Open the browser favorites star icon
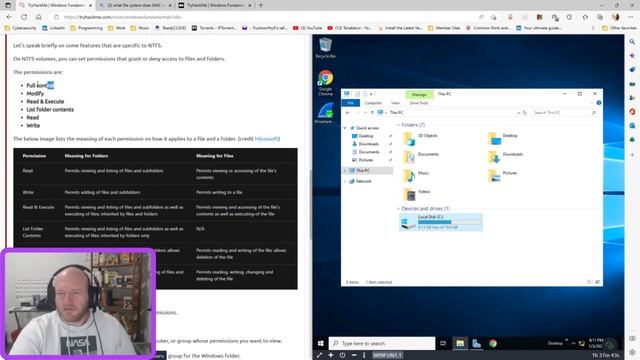Viewport: 640px width, 360px height. [585, 17]
